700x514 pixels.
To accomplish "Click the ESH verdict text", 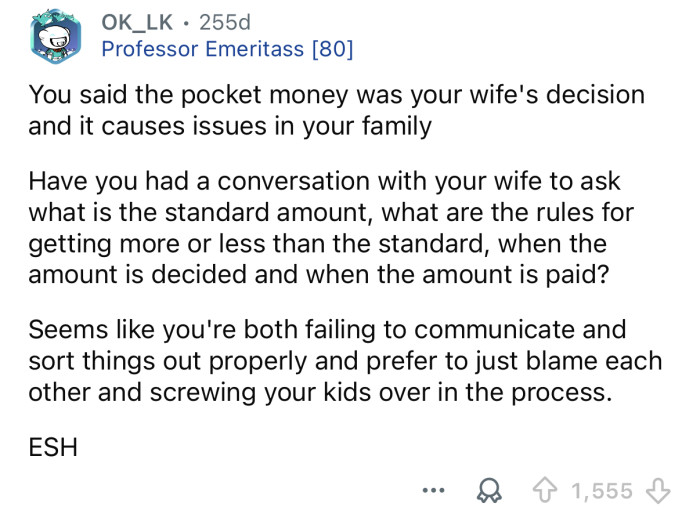I will tap(54, 446).
